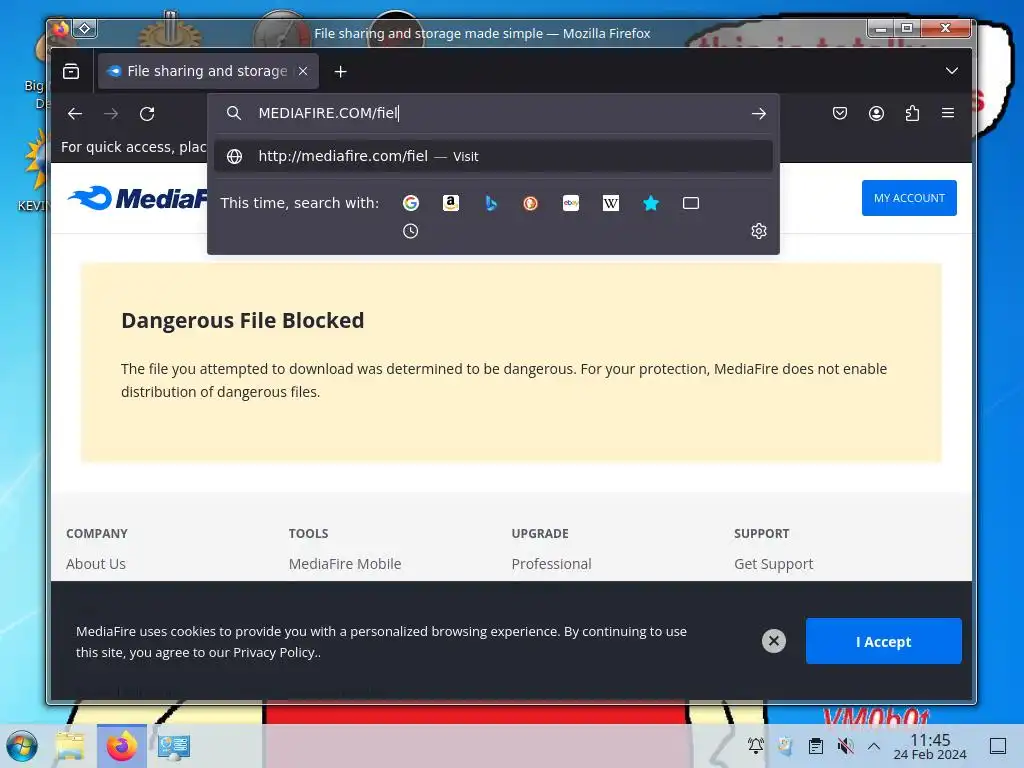Click the I Accept cookies button

coord(884,641)
